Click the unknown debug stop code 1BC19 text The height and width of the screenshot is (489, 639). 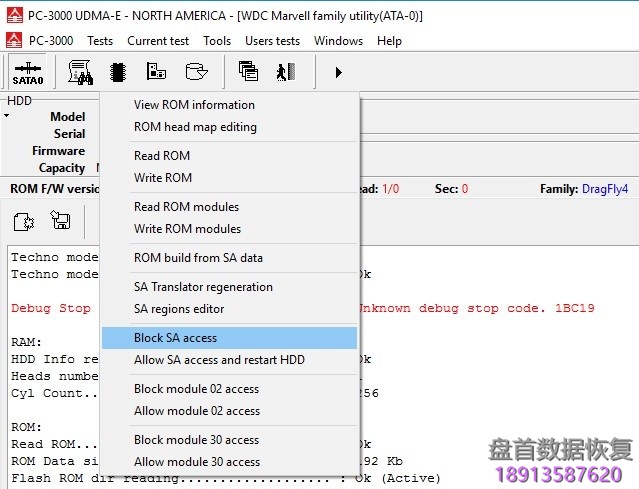coord(476,308)
